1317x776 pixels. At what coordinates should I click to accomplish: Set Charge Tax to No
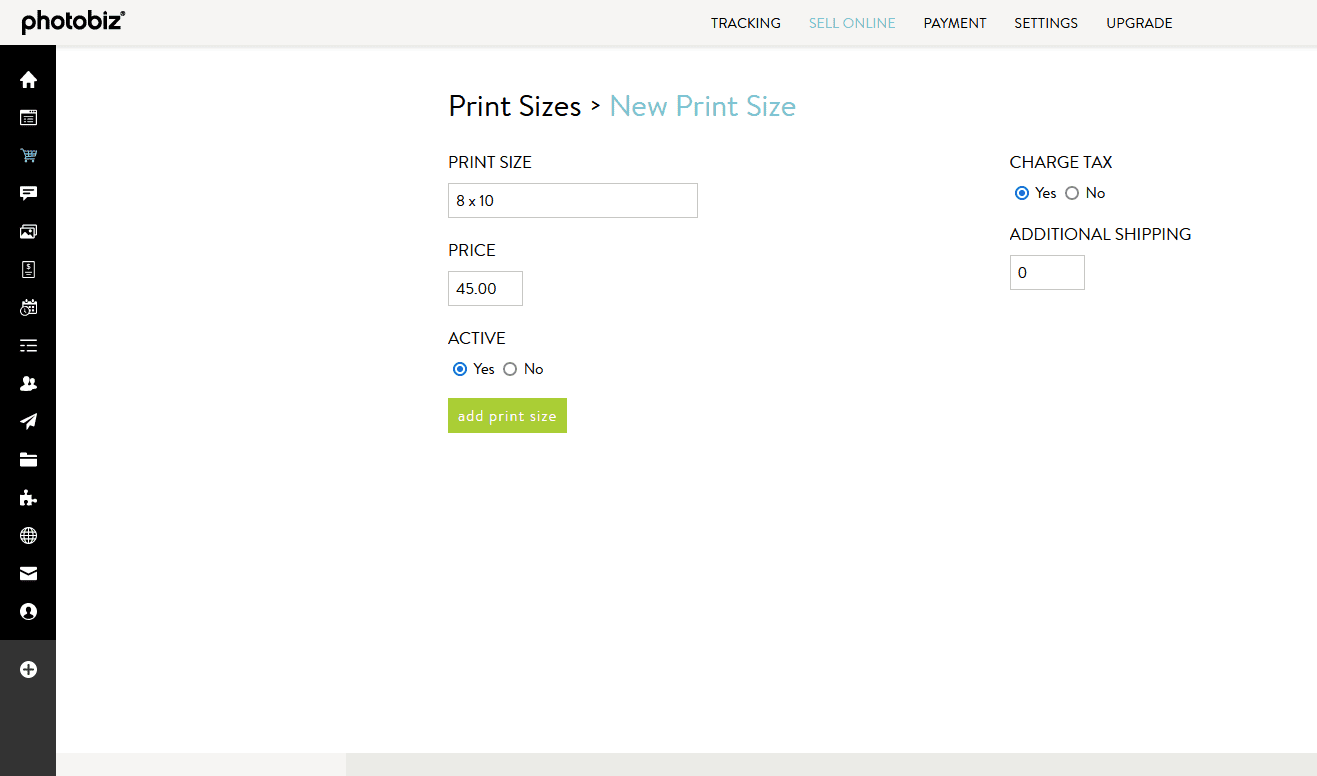pos(1072,193)
